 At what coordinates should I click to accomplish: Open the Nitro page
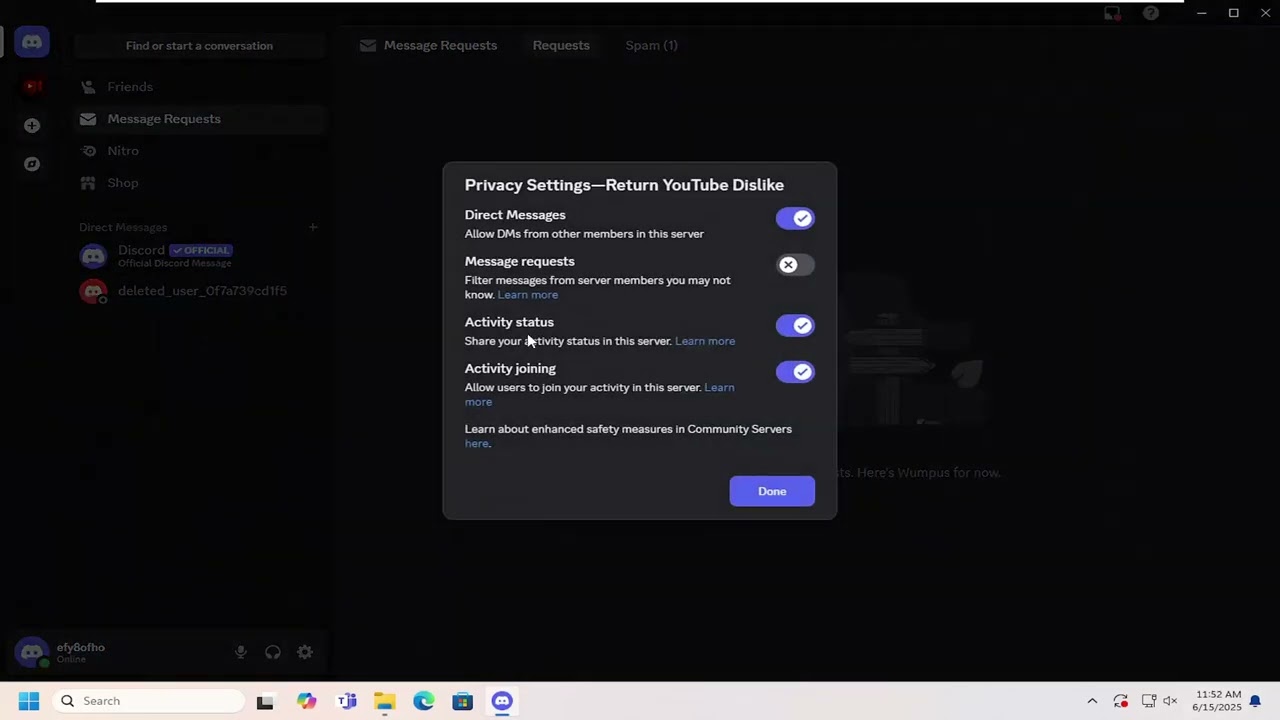[200, 151]
